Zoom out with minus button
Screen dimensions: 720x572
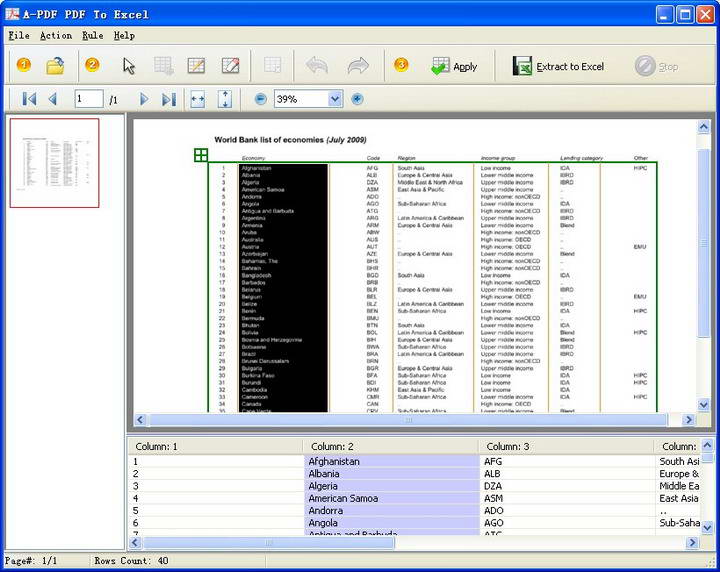tap(260, 99)
